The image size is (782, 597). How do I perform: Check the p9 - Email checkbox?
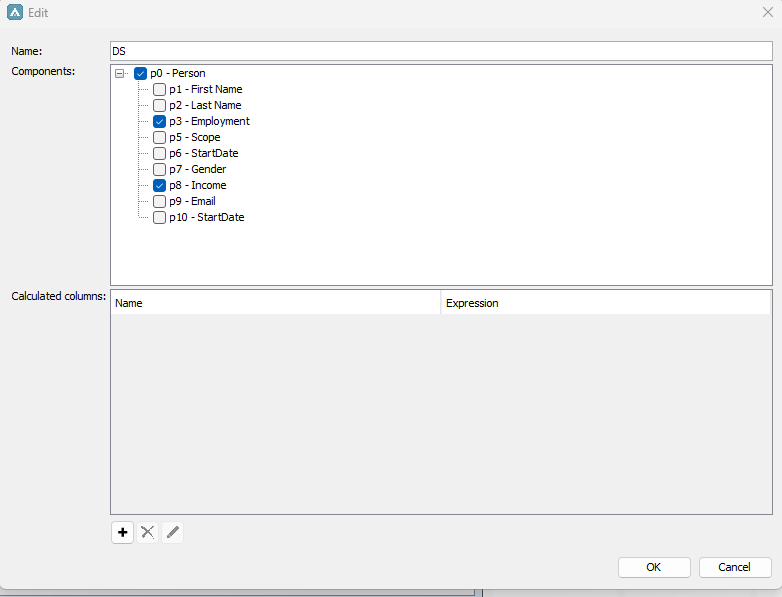point(159,201)
